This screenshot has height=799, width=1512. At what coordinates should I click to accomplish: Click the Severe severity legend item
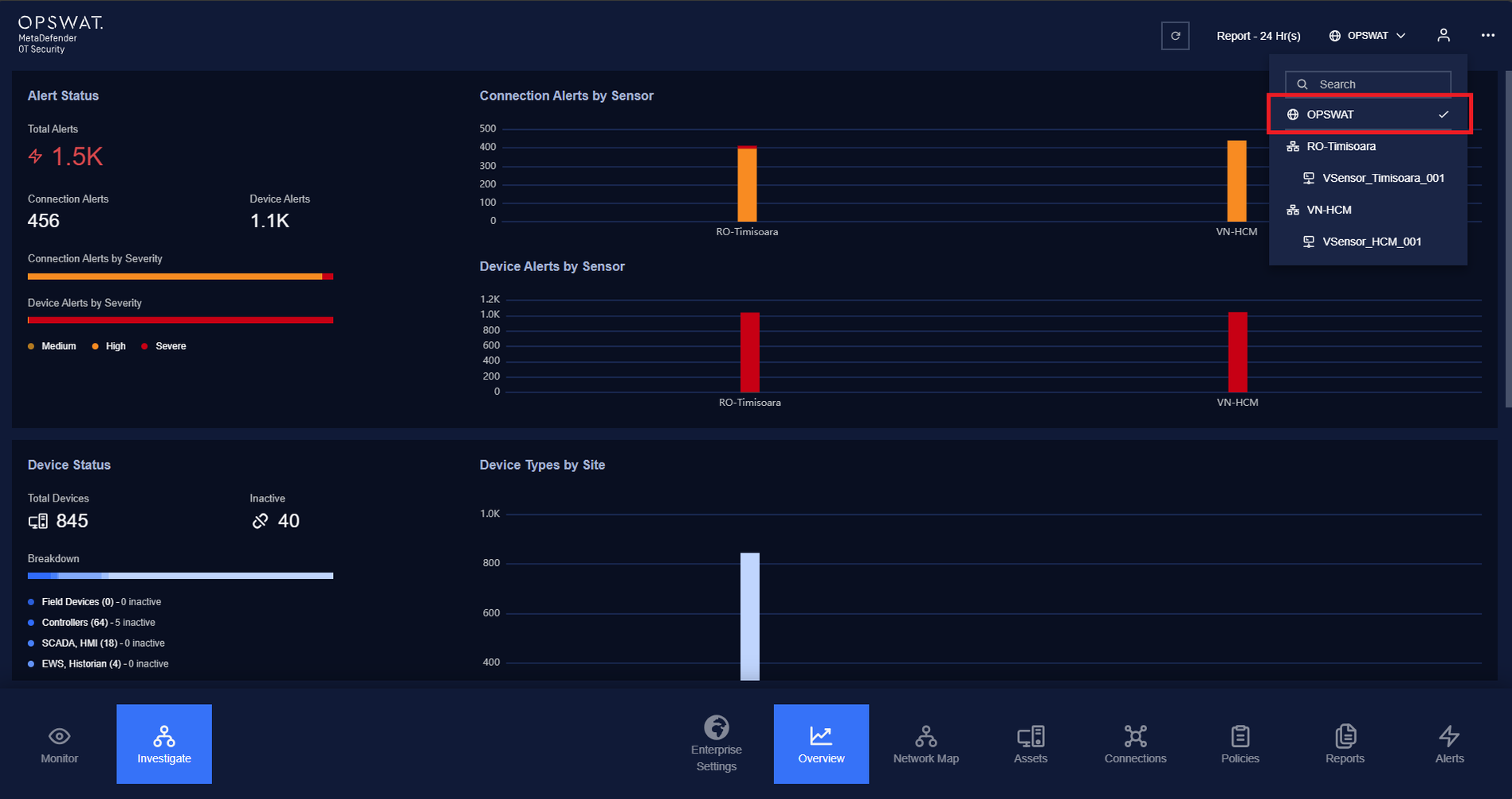pyautogui.click(x=164, y=346)
